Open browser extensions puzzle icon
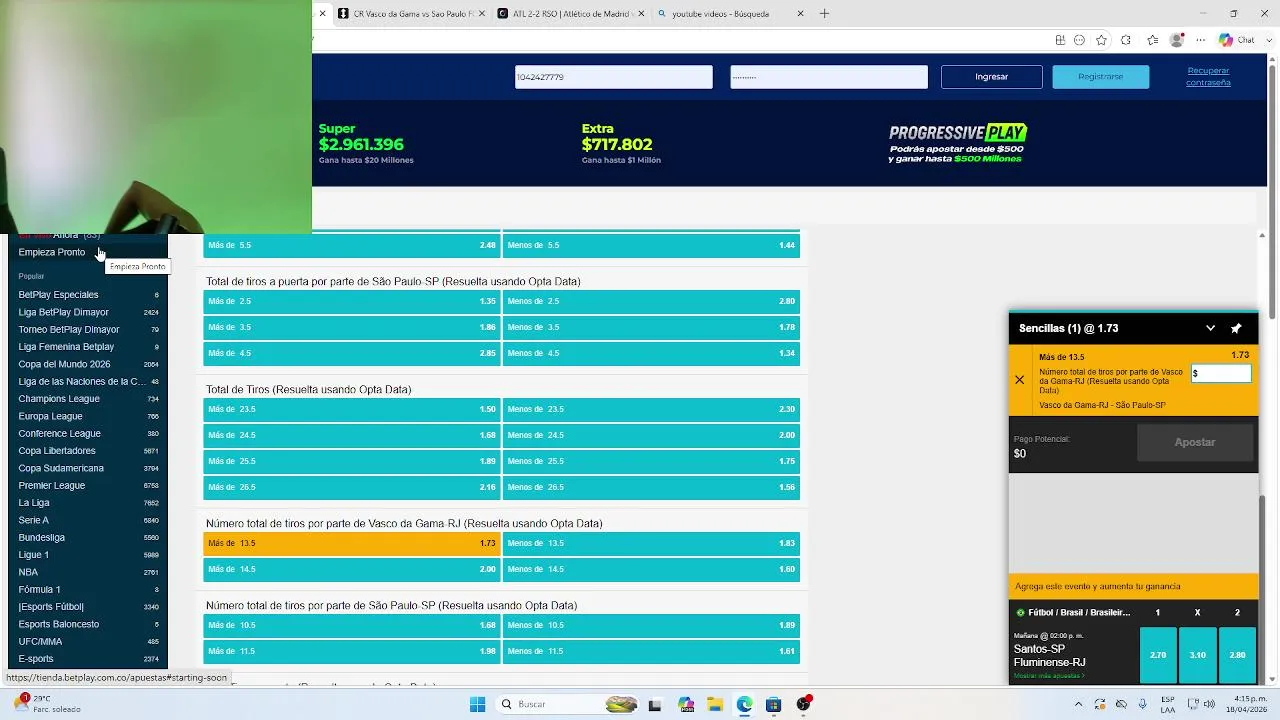The image size is (1280, 720). tap(1126, 40)
